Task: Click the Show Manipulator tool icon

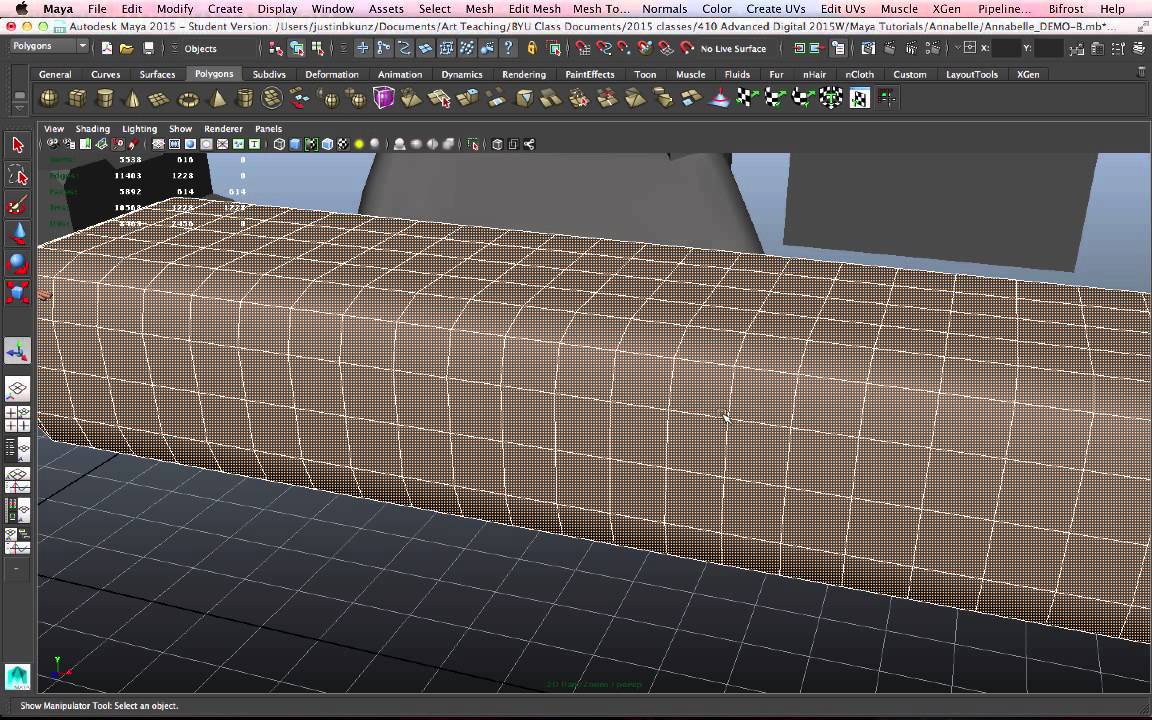Action: 18,351
